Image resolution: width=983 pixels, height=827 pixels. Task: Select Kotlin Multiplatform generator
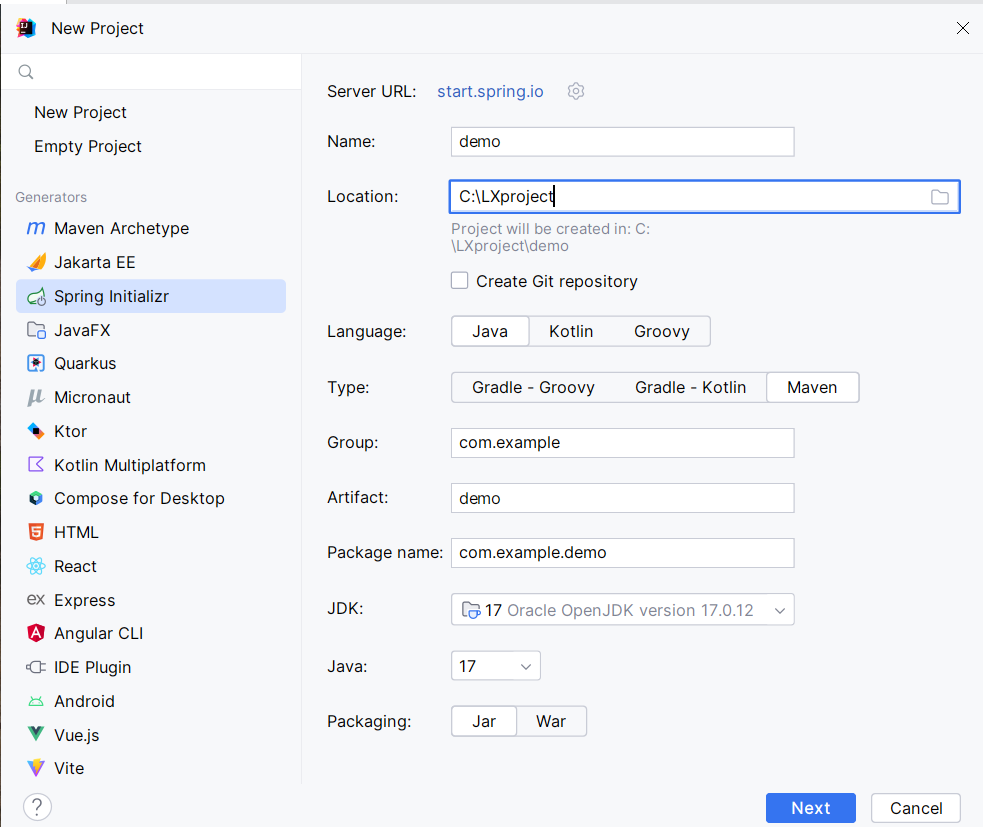coord(151,465)
